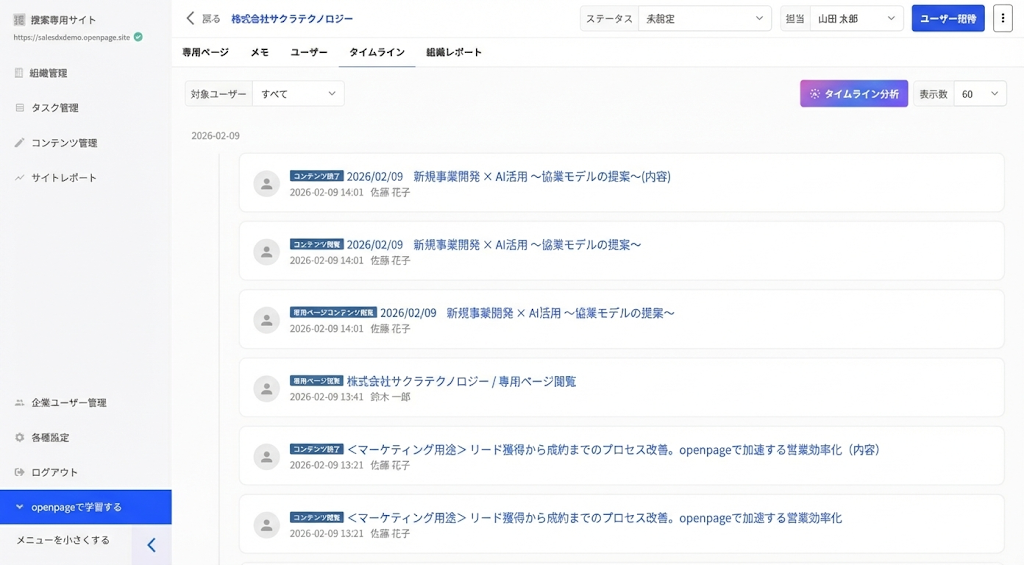
Task: Open the three-dot more options menu
Action: click(x=1003, y=18)
